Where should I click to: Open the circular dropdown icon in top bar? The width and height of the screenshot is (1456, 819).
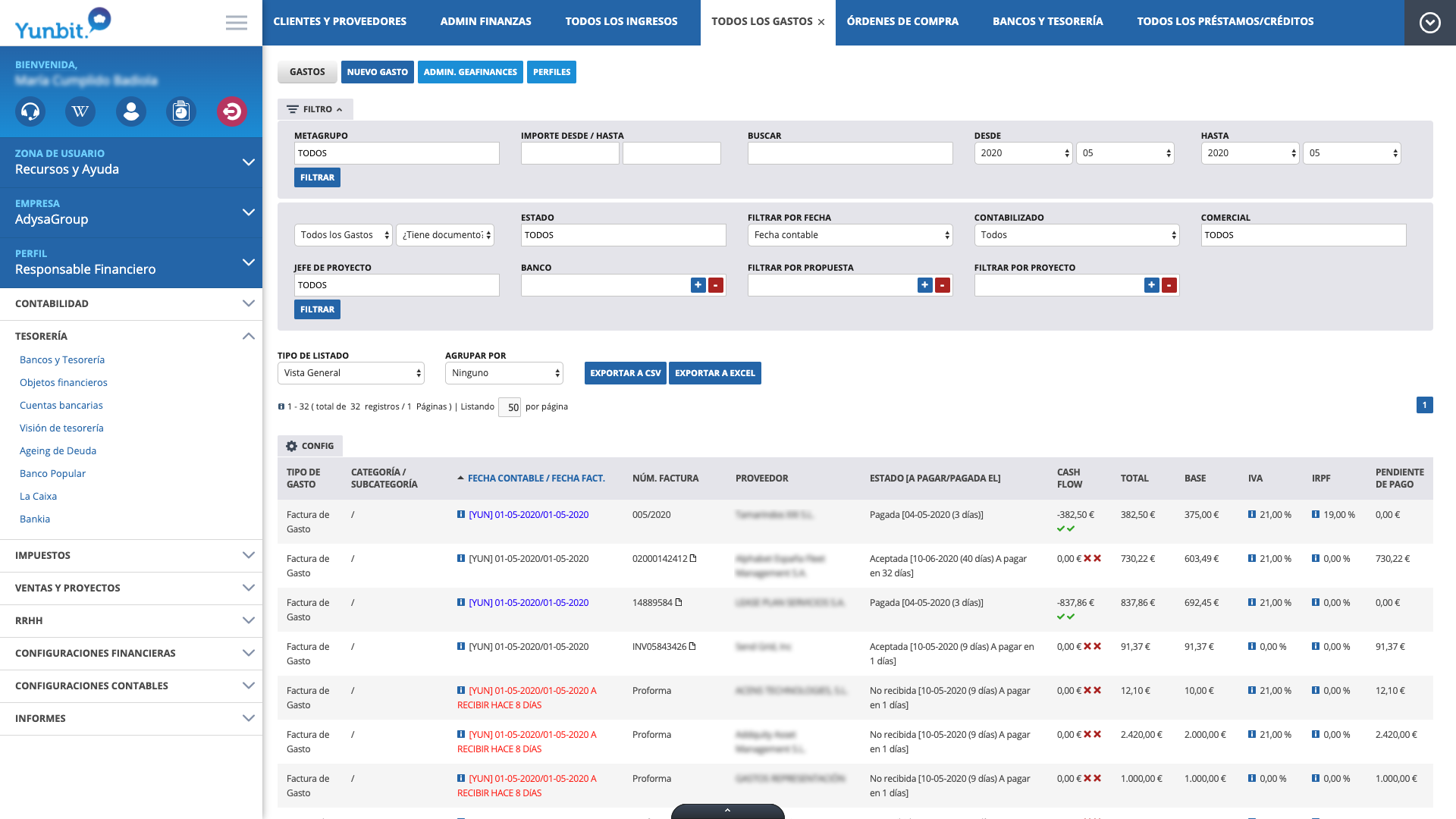pyautogui.click(x=1430, y=23)
